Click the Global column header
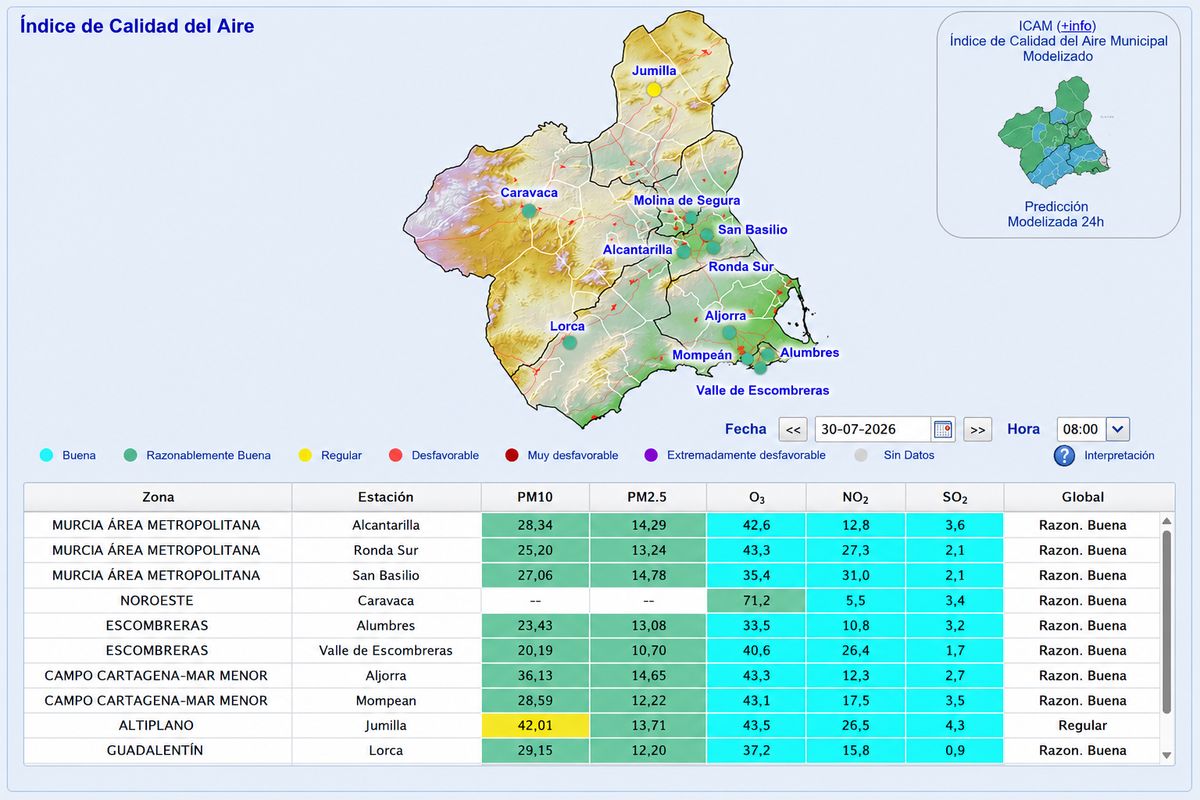Viewport: 1200px width, 800px height. [x=1083, y=497]
